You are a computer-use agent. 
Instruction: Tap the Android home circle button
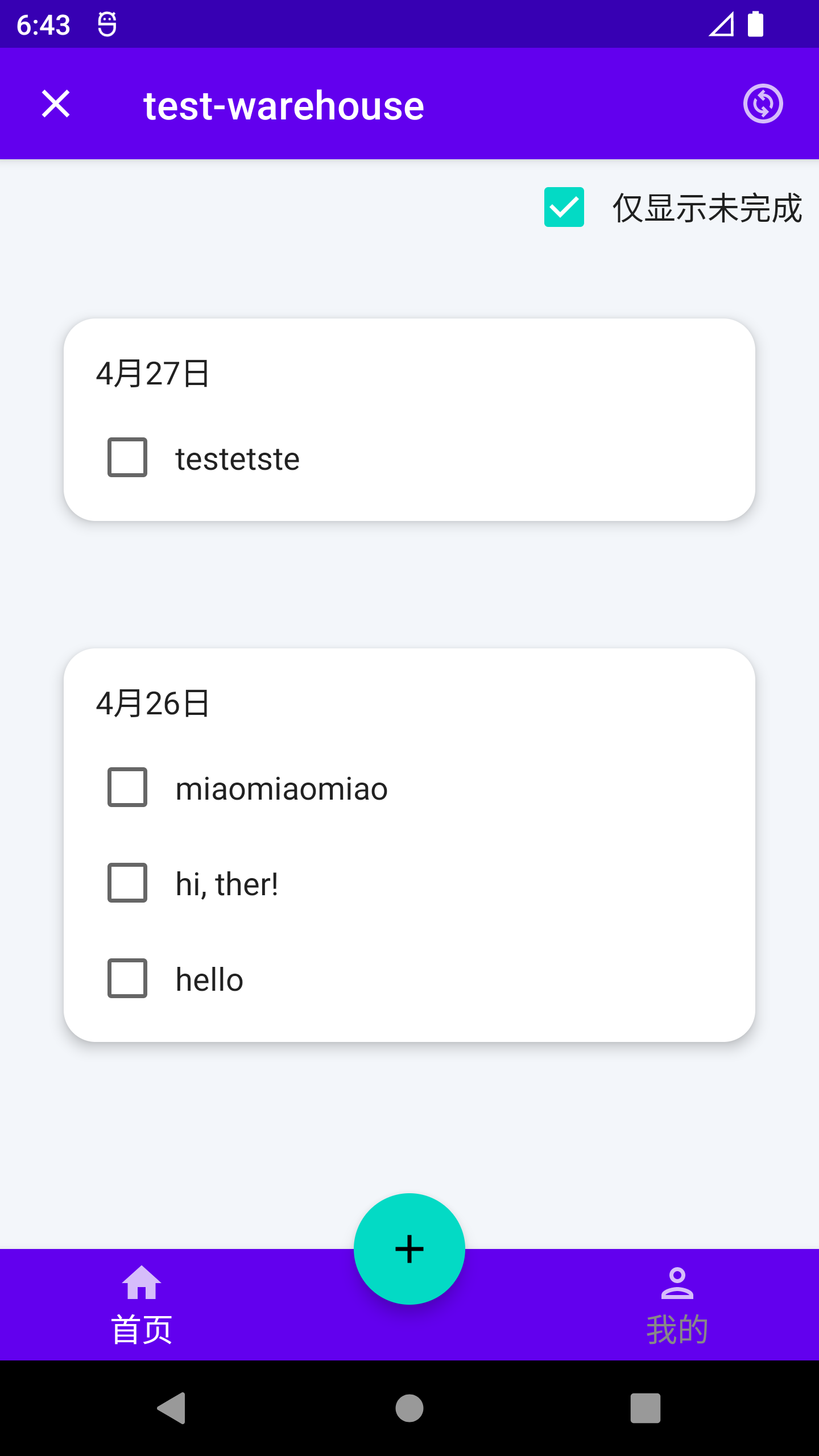pyautogui.click(x=409, y=1408)
